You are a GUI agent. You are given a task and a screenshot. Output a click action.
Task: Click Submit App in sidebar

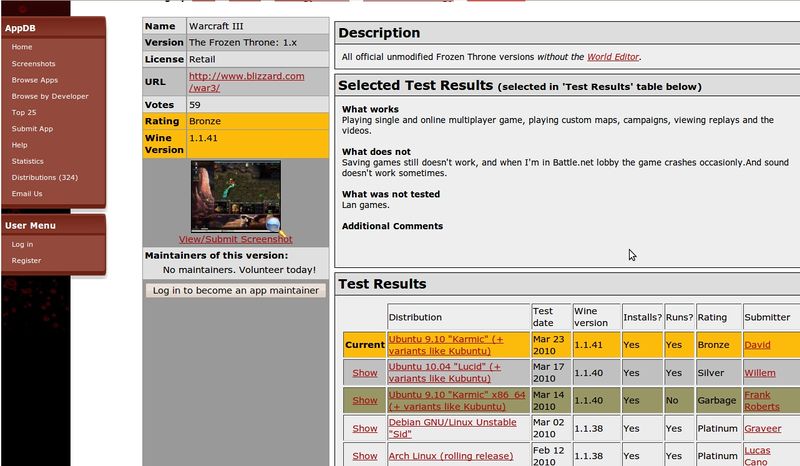[32, 129]
